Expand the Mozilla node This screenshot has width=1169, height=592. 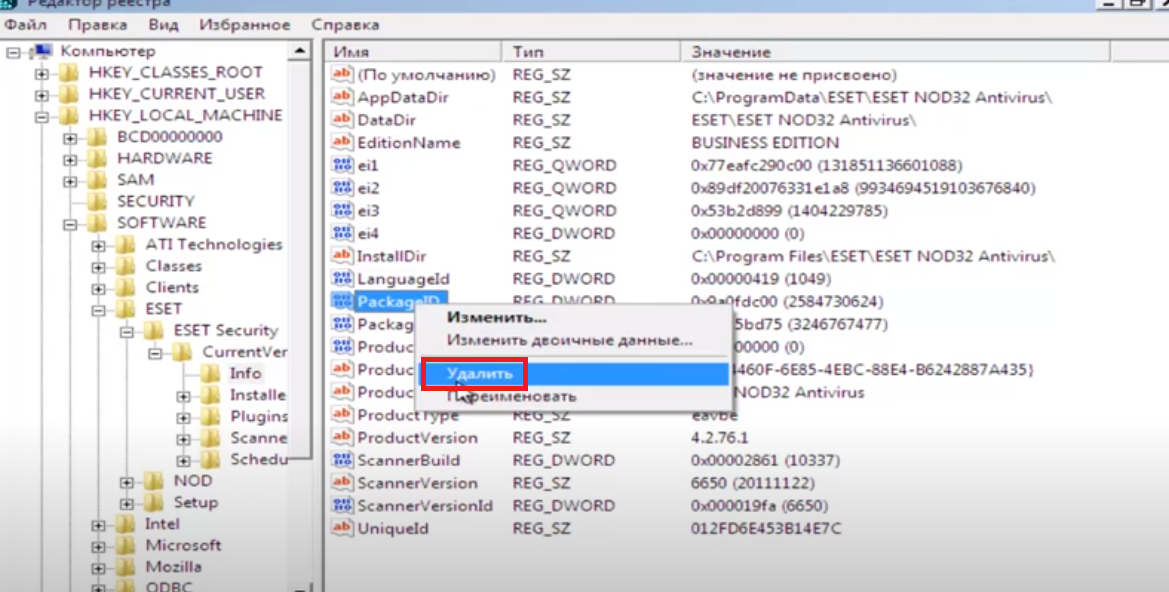tap(98, 568)
